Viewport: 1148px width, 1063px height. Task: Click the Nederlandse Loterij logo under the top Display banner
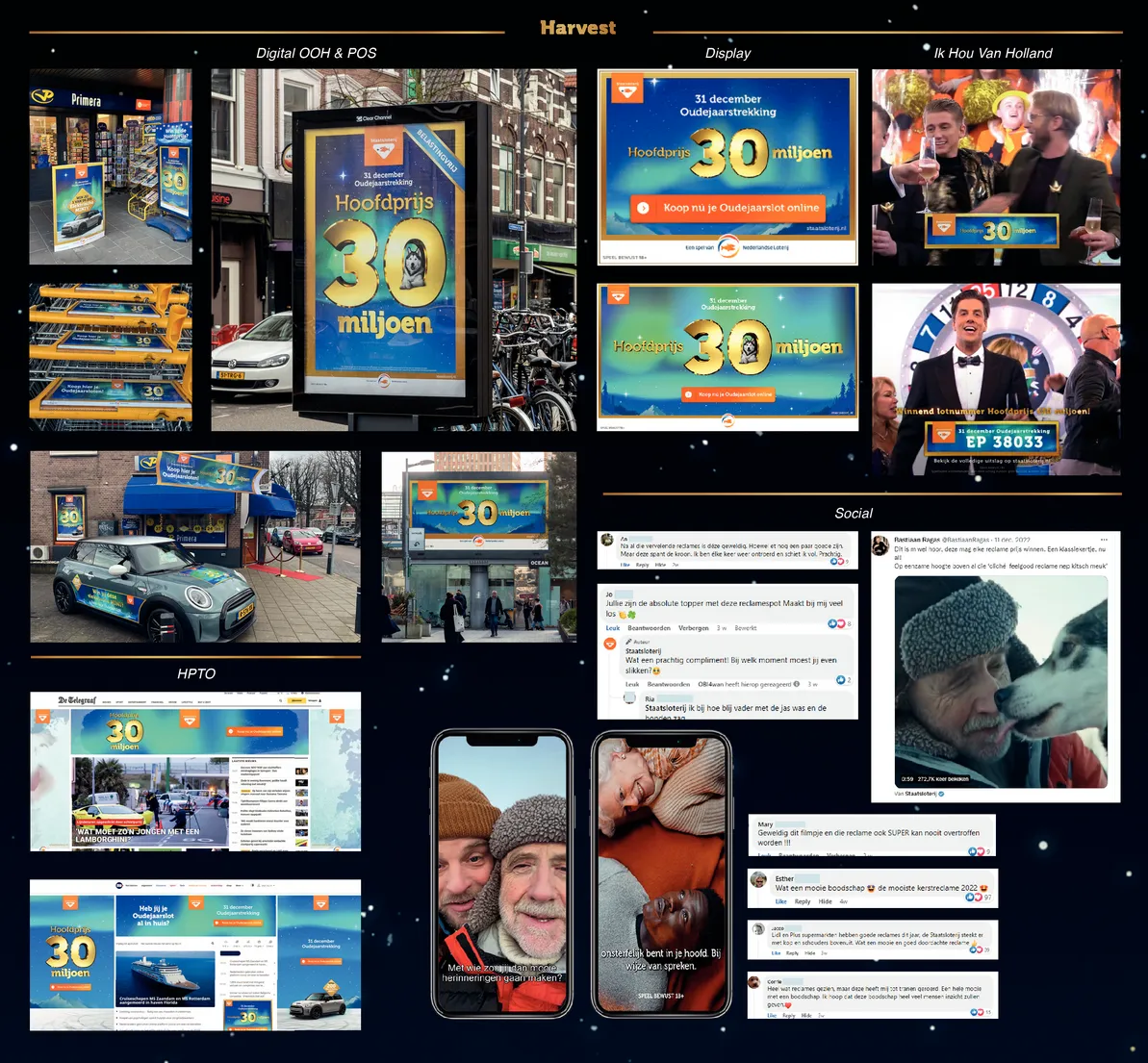coord(727,246)
